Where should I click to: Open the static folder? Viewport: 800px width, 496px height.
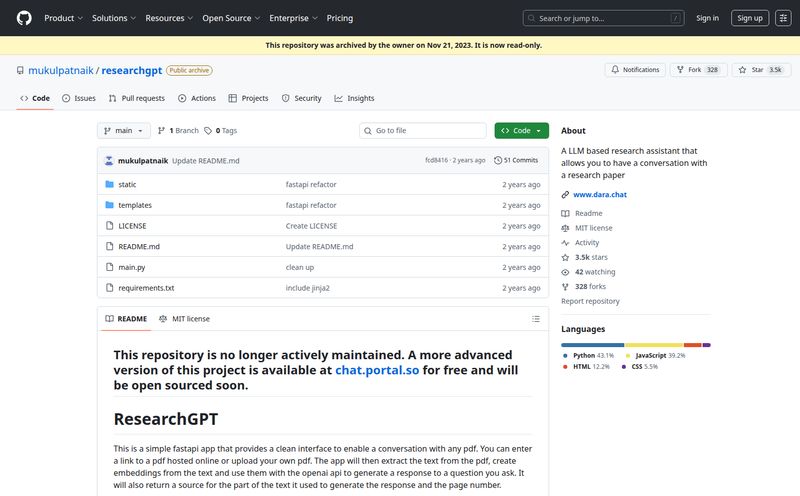(x=127, y=185)
